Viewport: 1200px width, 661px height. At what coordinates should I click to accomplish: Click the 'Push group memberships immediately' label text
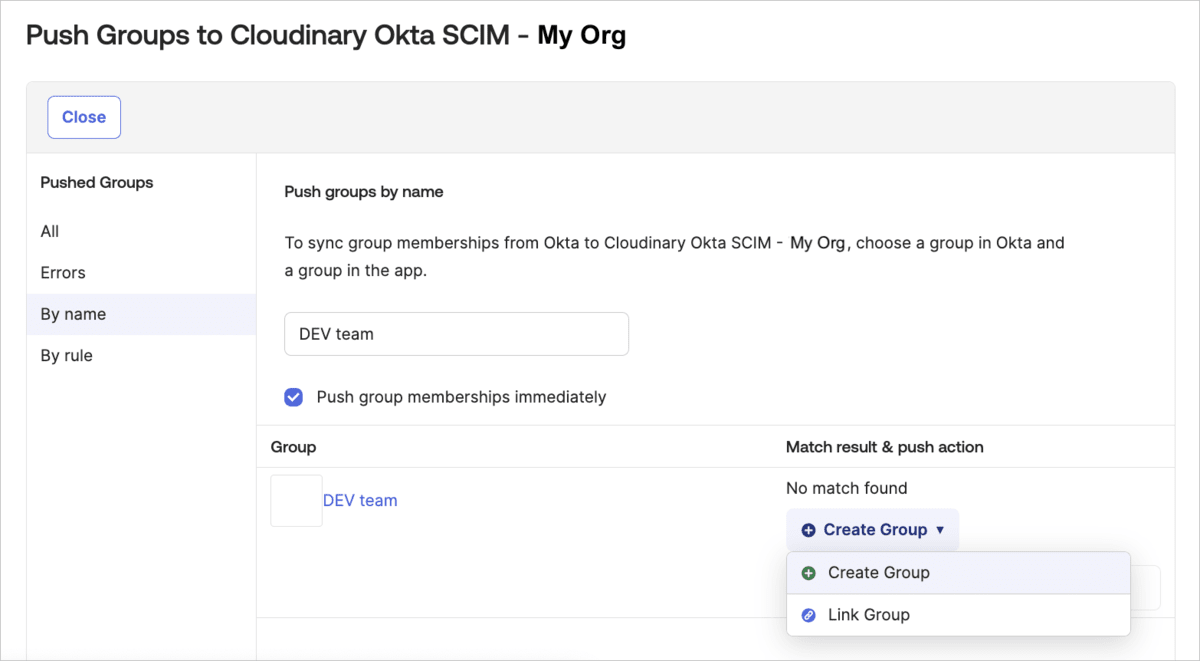click(x=461, y=397)
